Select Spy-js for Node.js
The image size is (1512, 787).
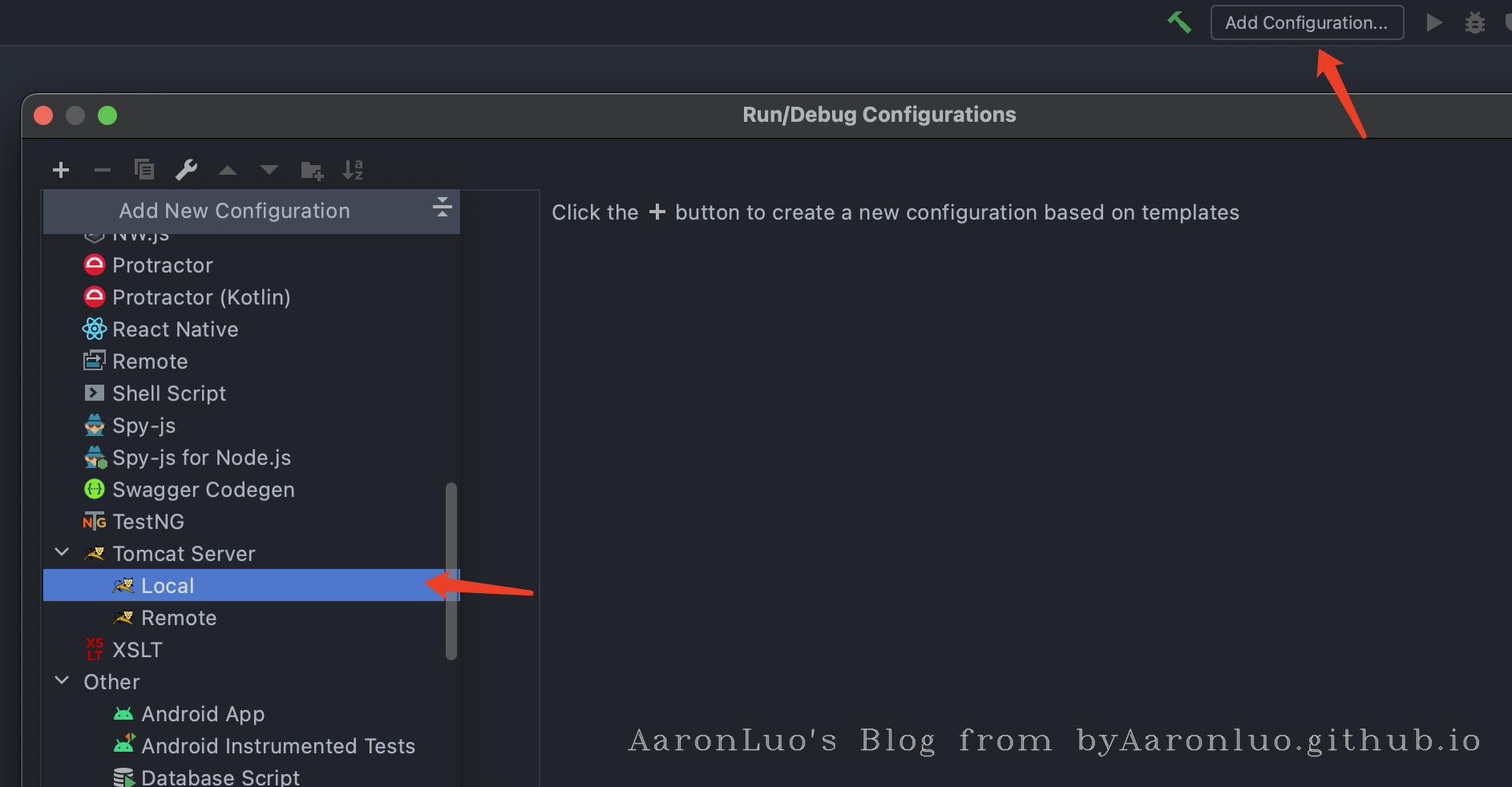pos(252,458)
